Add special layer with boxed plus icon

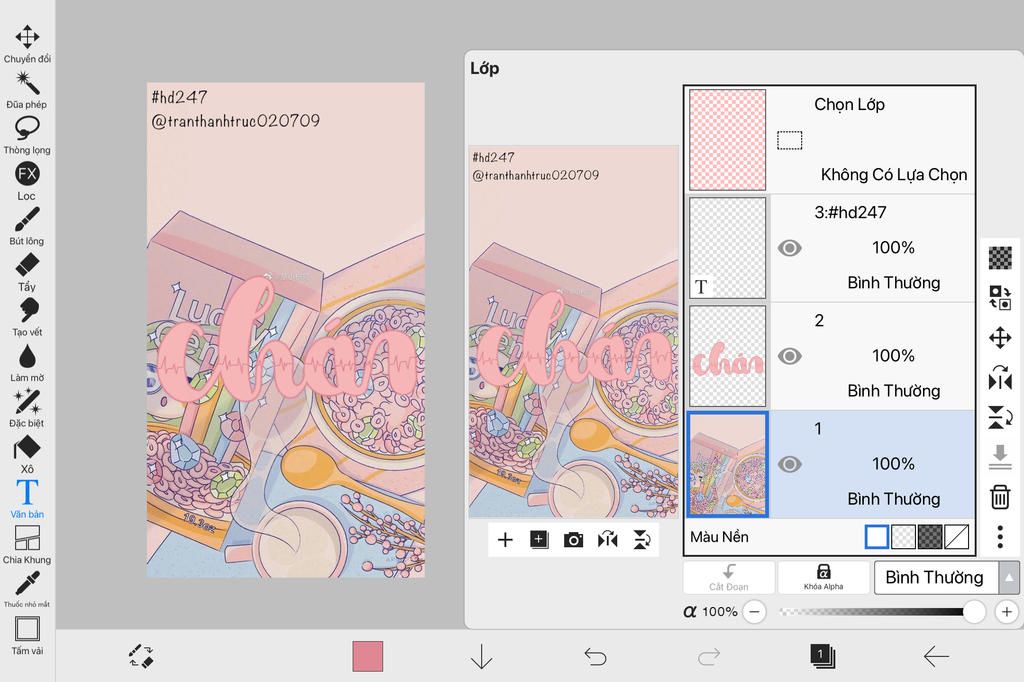[x=539, y=540]
